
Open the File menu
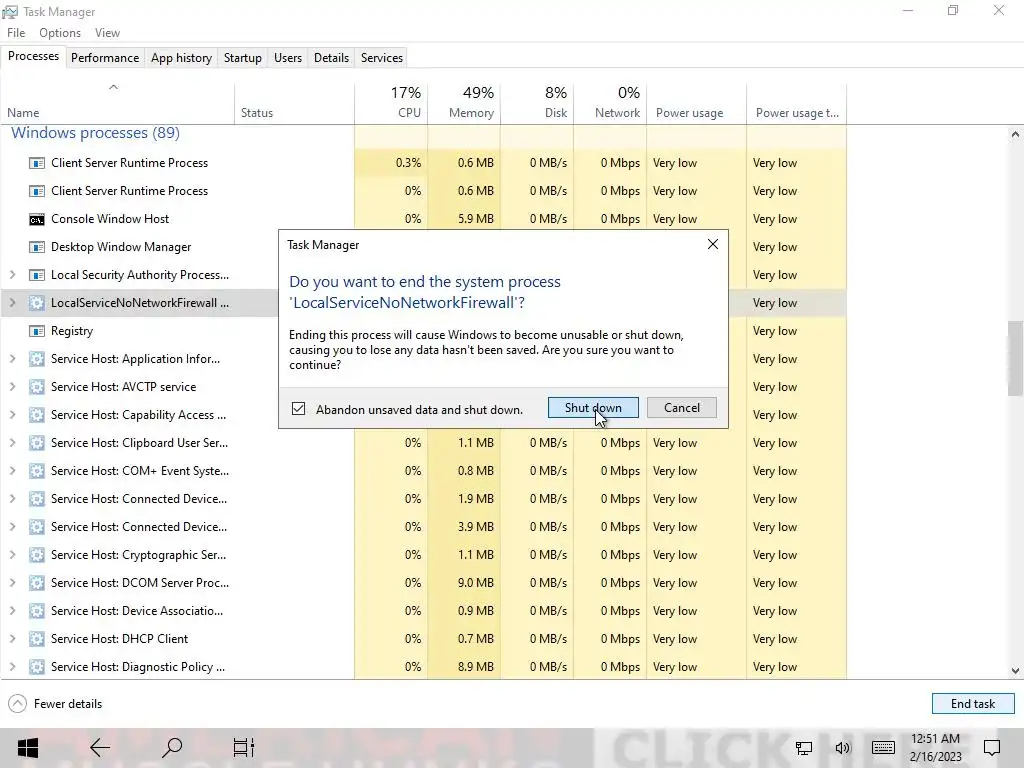click(x=16, y=33)
